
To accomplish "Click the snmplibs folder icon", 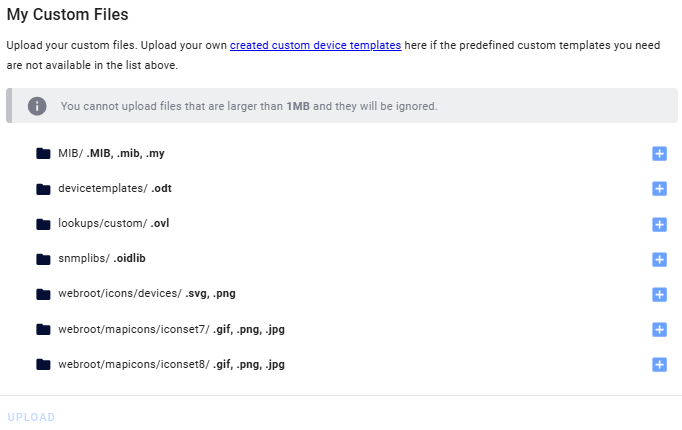I will coord(43,259).
